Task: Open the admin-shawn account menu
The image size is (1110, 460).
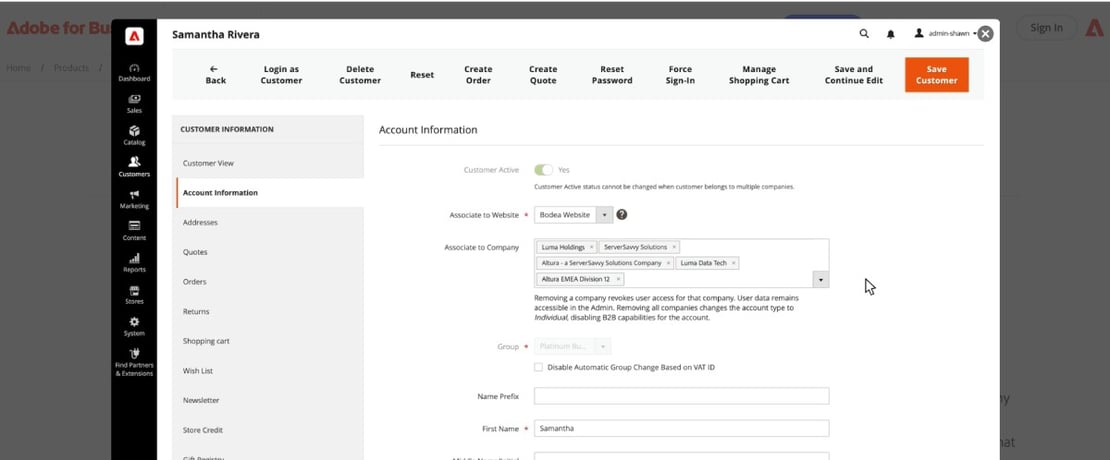Action: pyautogui.click(x=945, y=33)
